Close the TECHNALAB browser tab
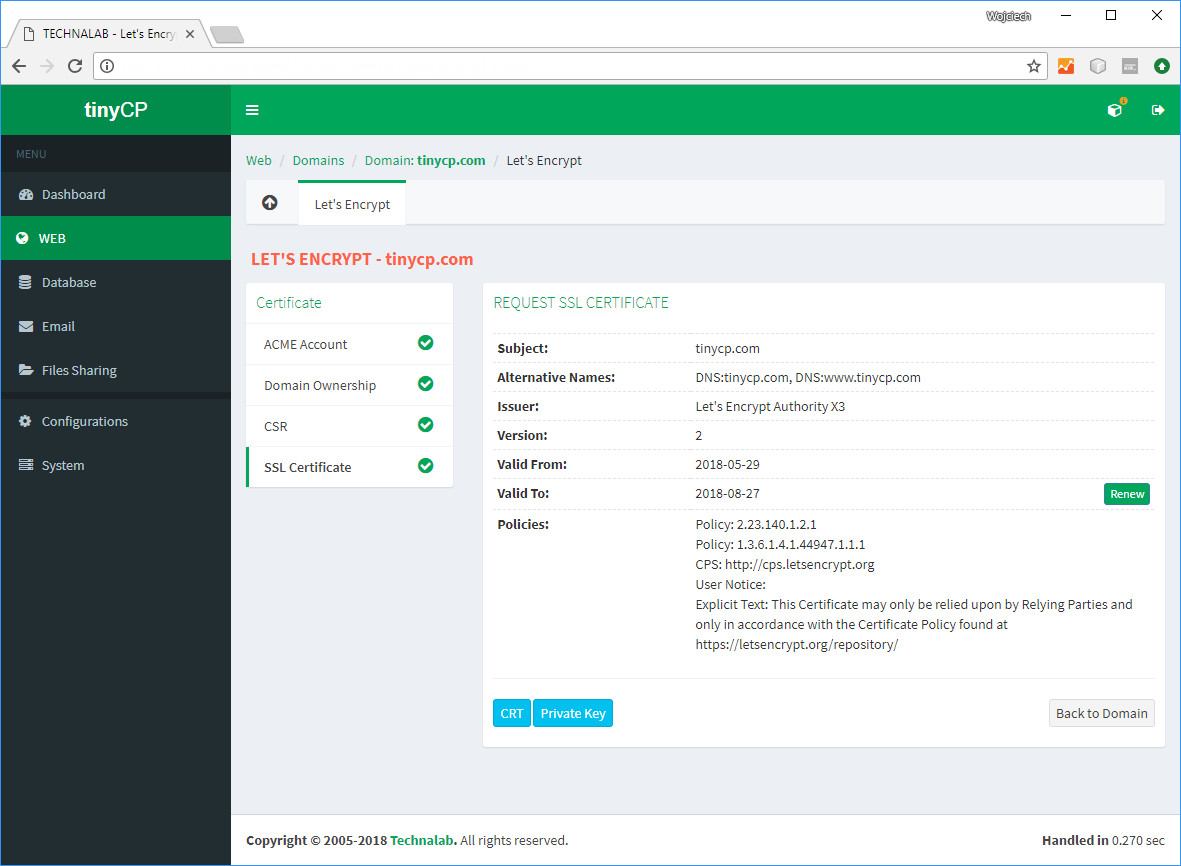 [x=190, y=34]
